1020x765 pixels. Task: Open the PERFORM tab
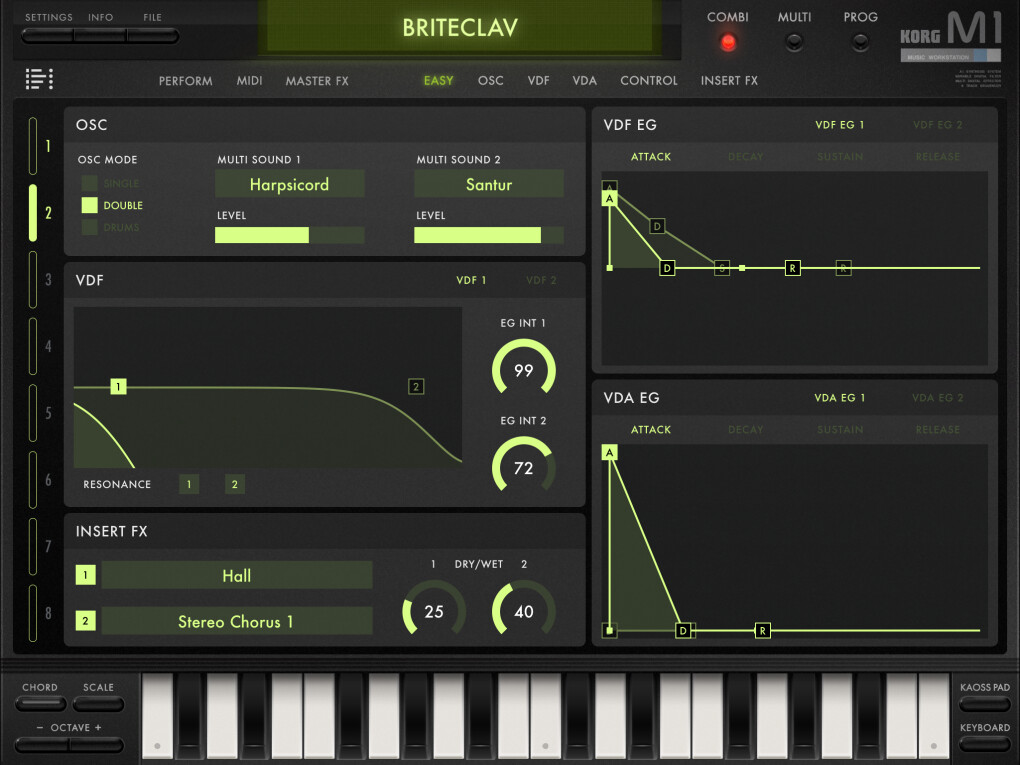185,81
